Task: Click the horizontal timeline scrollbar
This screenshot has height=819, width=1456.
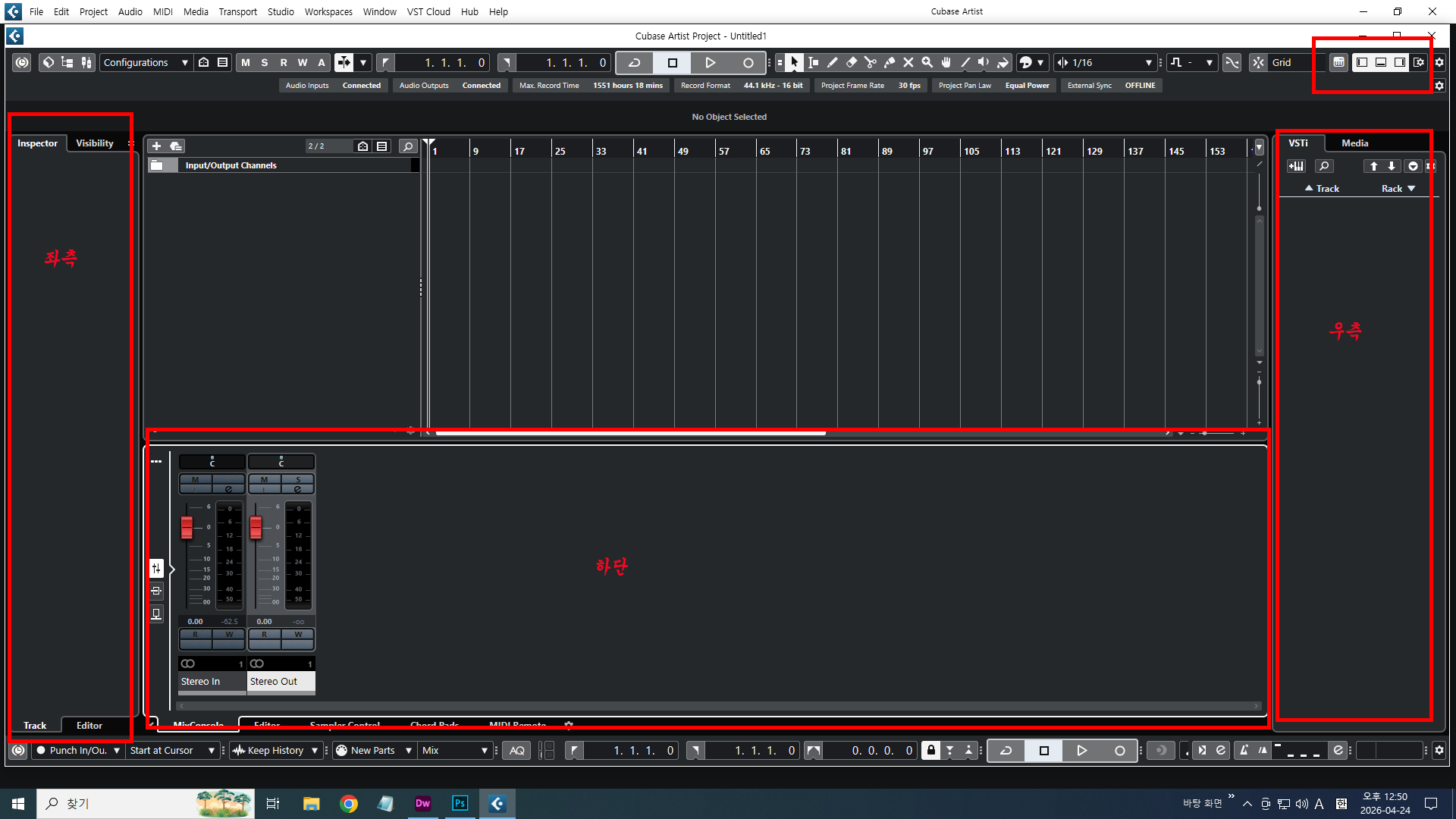Action: 630,433
